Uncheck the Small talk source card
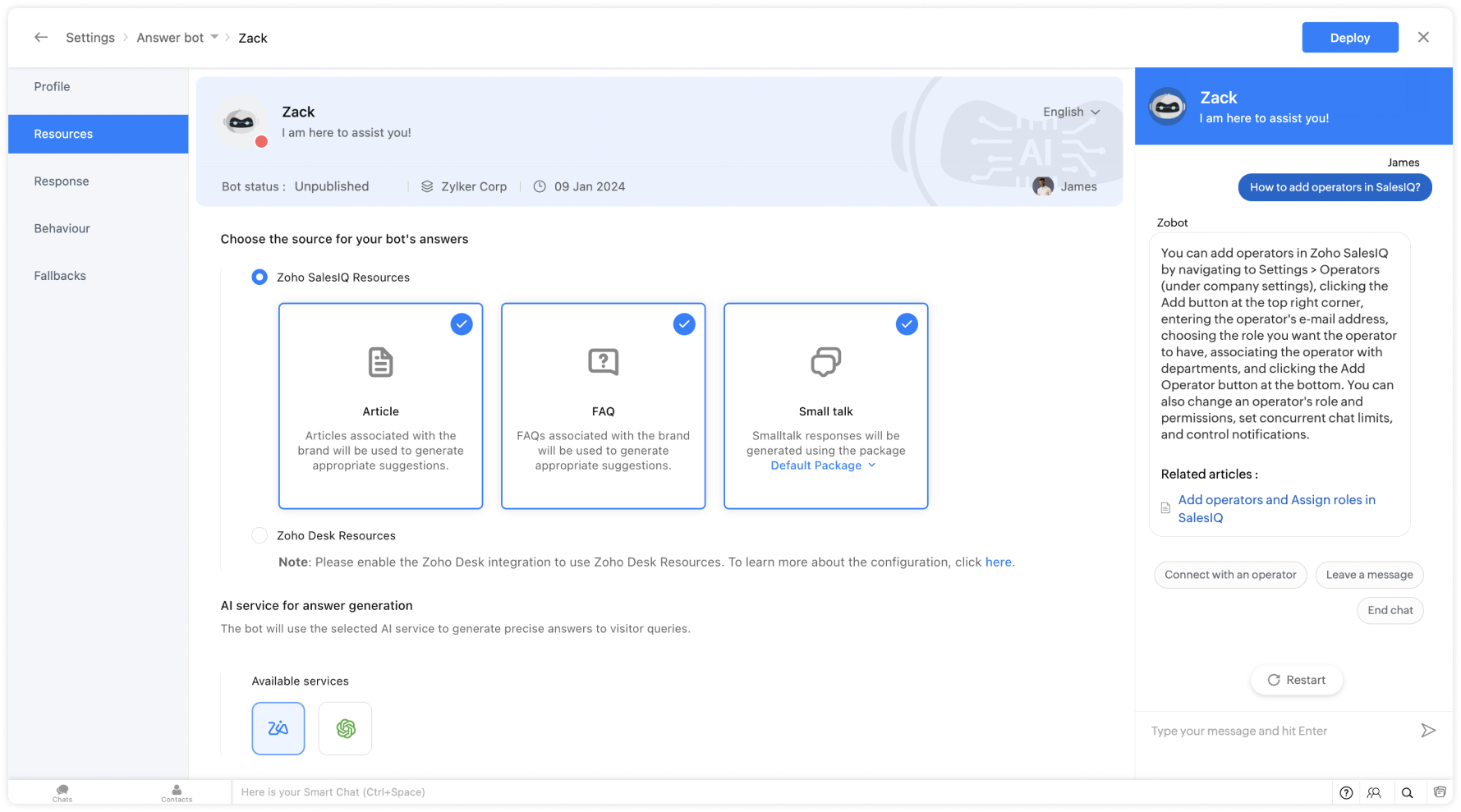This screenshot has width=1461, height=812. 907,324
